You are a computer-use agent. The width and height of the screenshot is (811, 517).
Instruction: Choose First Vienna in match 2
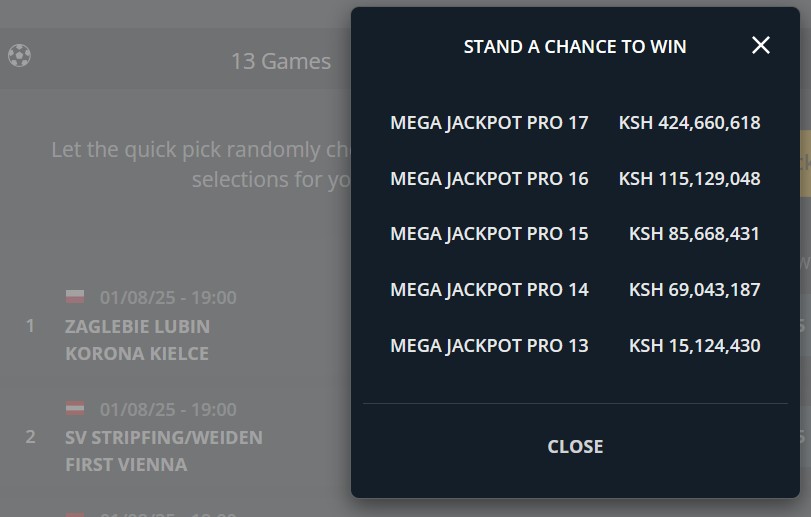(x=126, y=464)
